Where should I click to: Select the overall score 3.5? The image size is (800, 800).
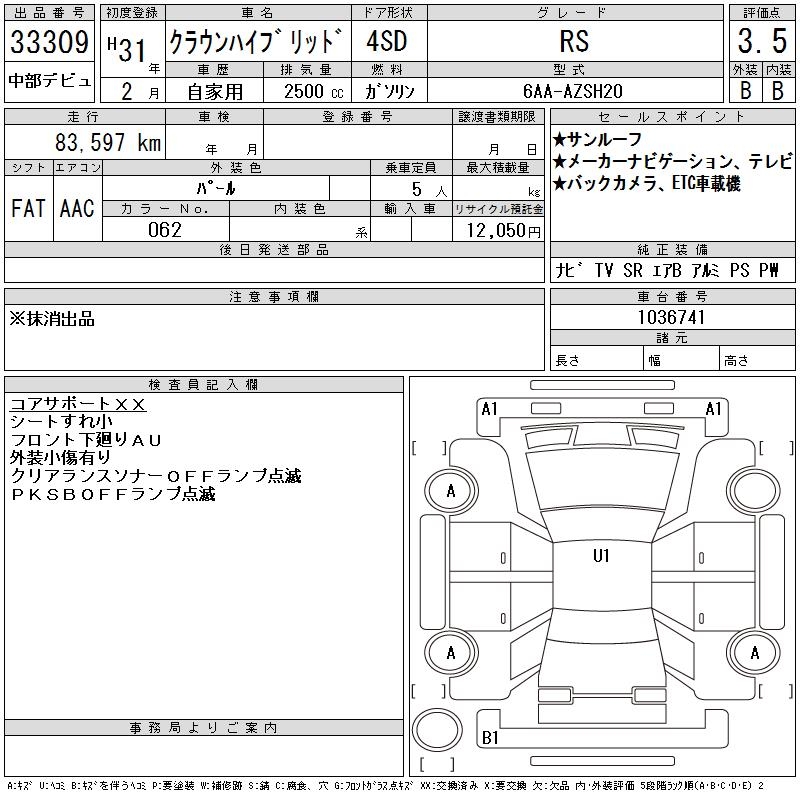[x=762, y=41]
